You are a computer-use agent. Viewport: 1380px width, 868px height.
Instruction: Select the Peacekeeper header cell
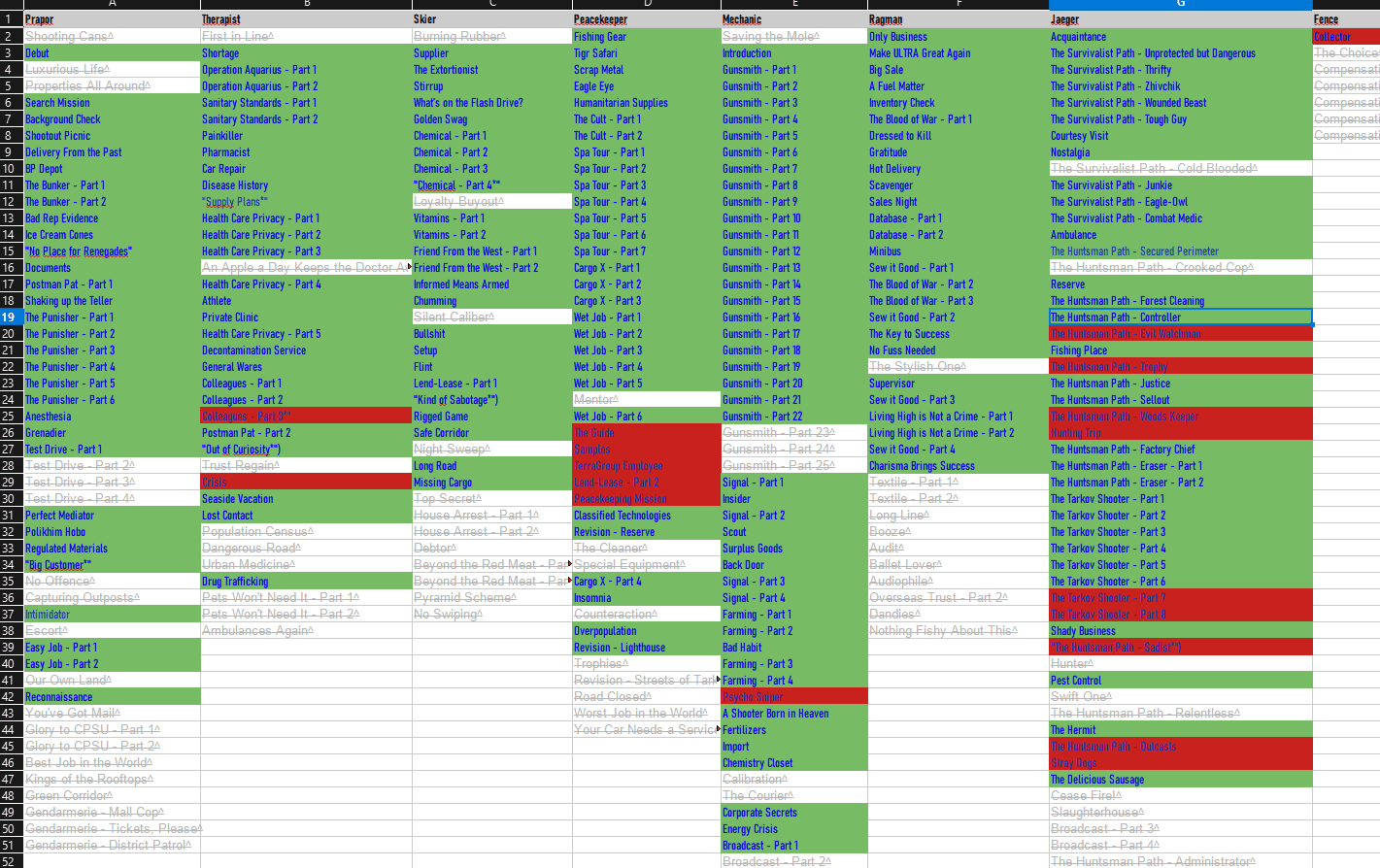646,19
